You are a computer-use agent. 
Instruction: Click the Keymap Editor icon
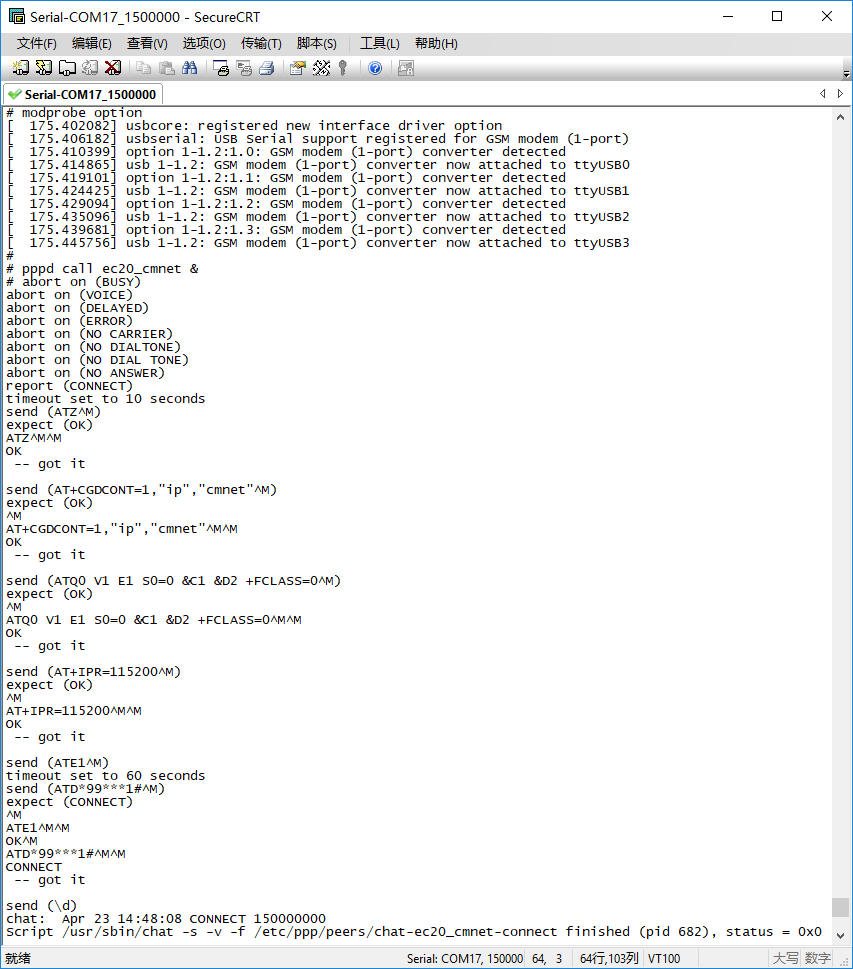(321, 68)
